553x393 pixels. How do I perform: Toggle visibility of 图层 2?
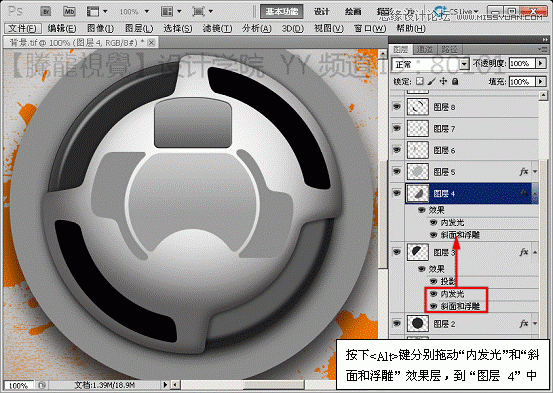[x=397, y=323]
